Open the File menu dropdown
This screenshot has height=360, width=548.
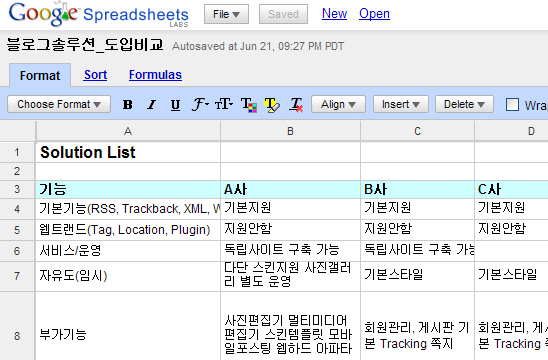pos(226,14)
